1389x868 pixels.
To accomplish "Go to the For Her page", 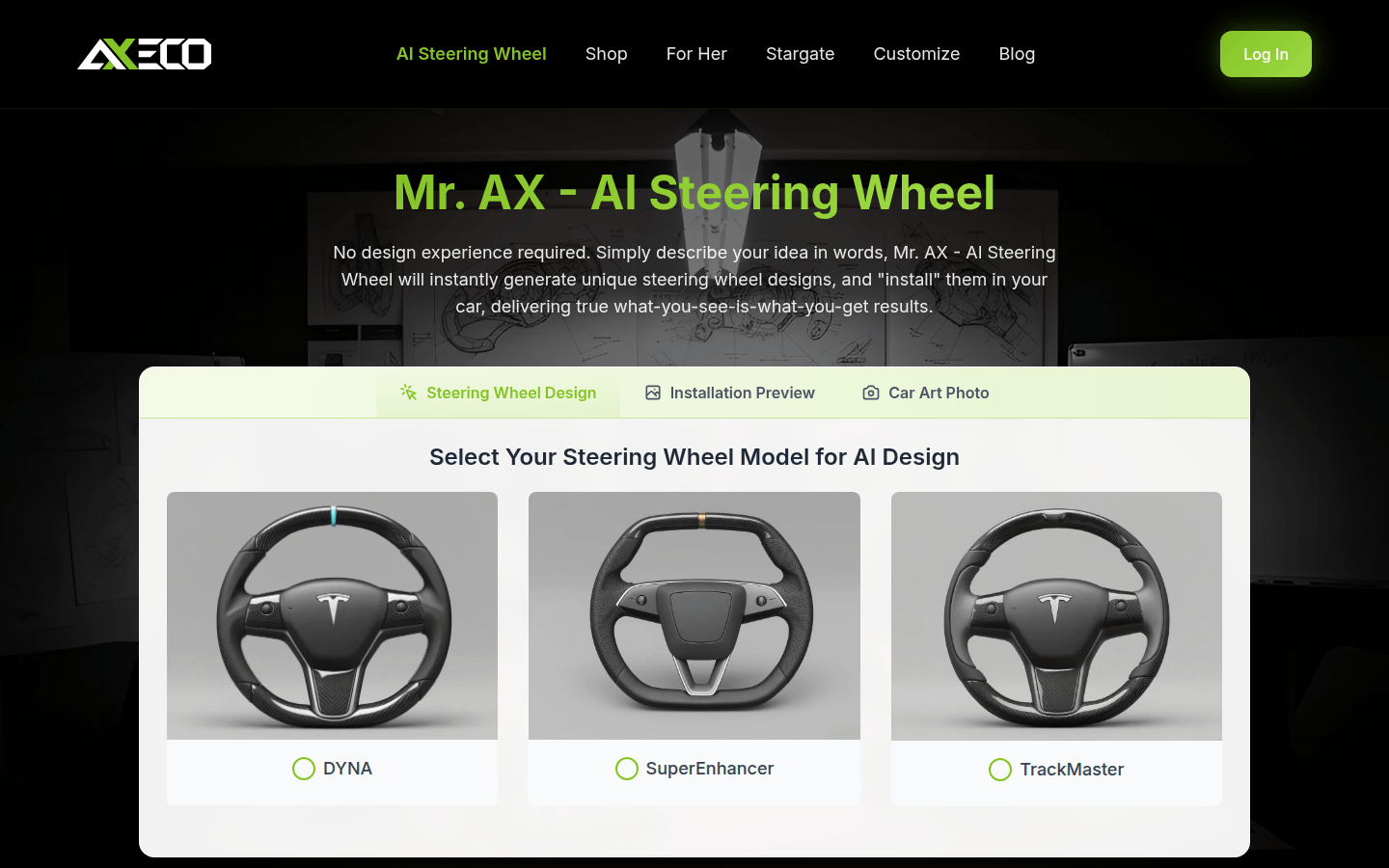I will pyautogui.click(x=696, y=54).
